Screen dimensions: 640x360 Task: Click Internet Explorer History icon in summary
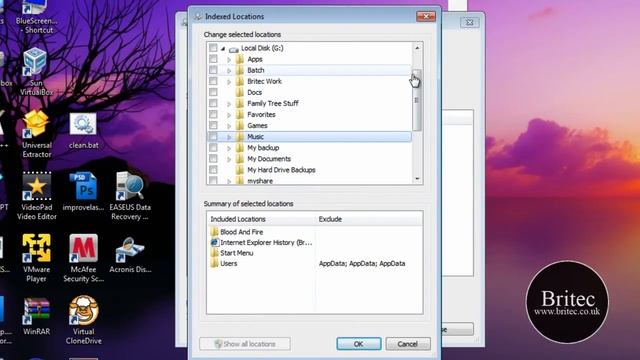coord(215,242)
